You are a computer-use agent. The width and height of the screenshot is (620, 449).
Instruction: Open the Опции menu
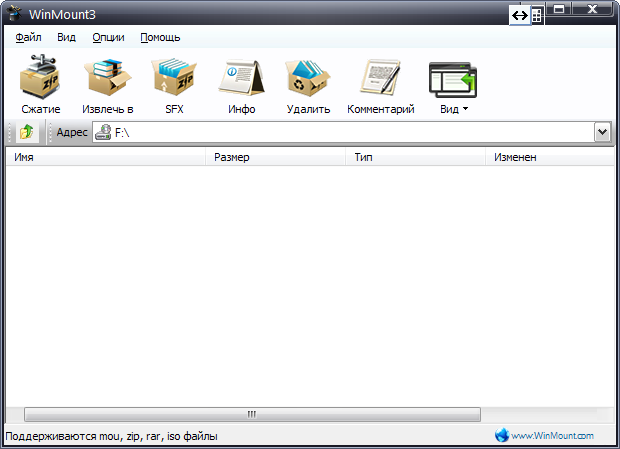(108, 37)
